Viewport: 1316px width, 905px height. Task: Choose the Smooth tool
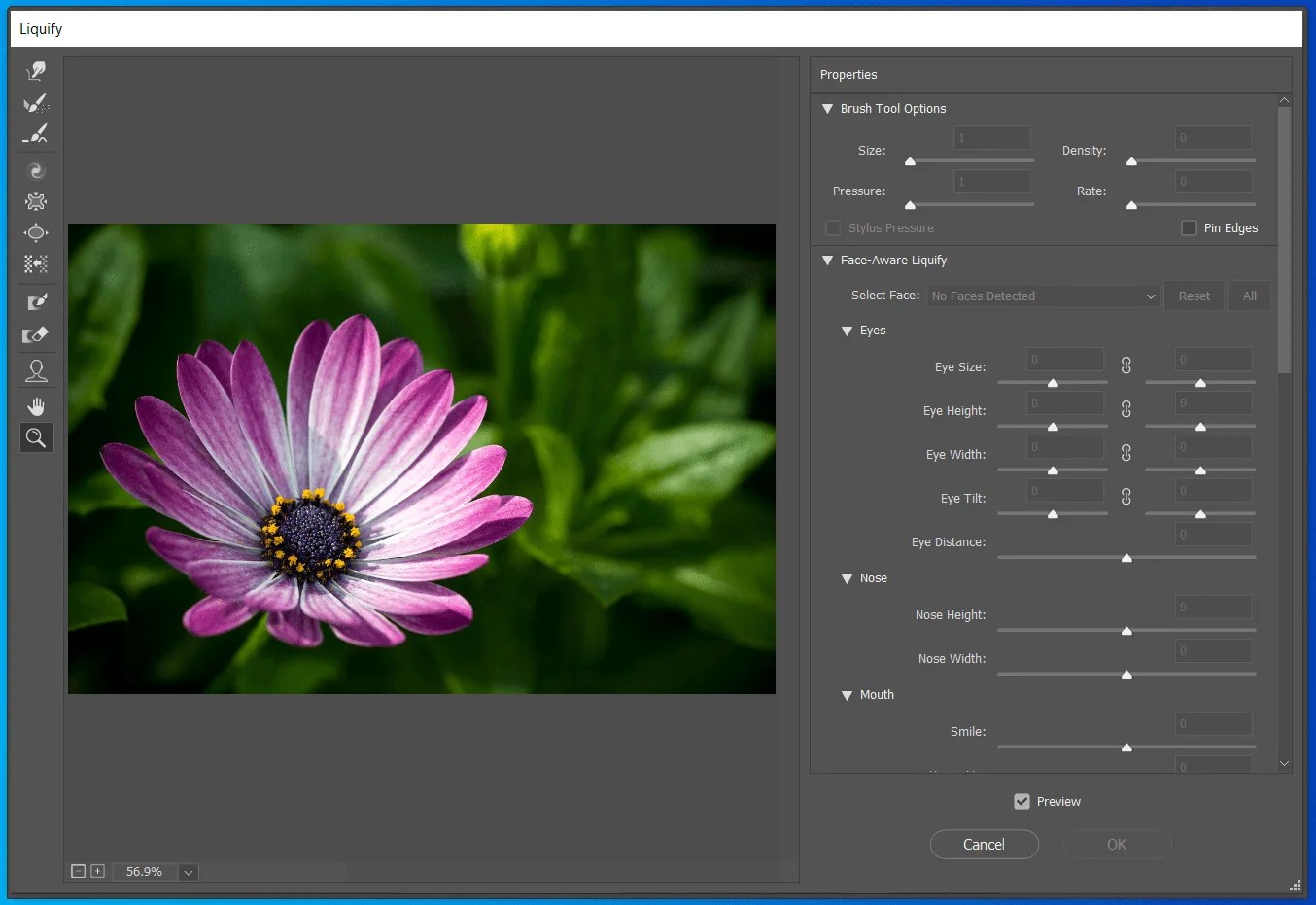(x=36, y=133)
